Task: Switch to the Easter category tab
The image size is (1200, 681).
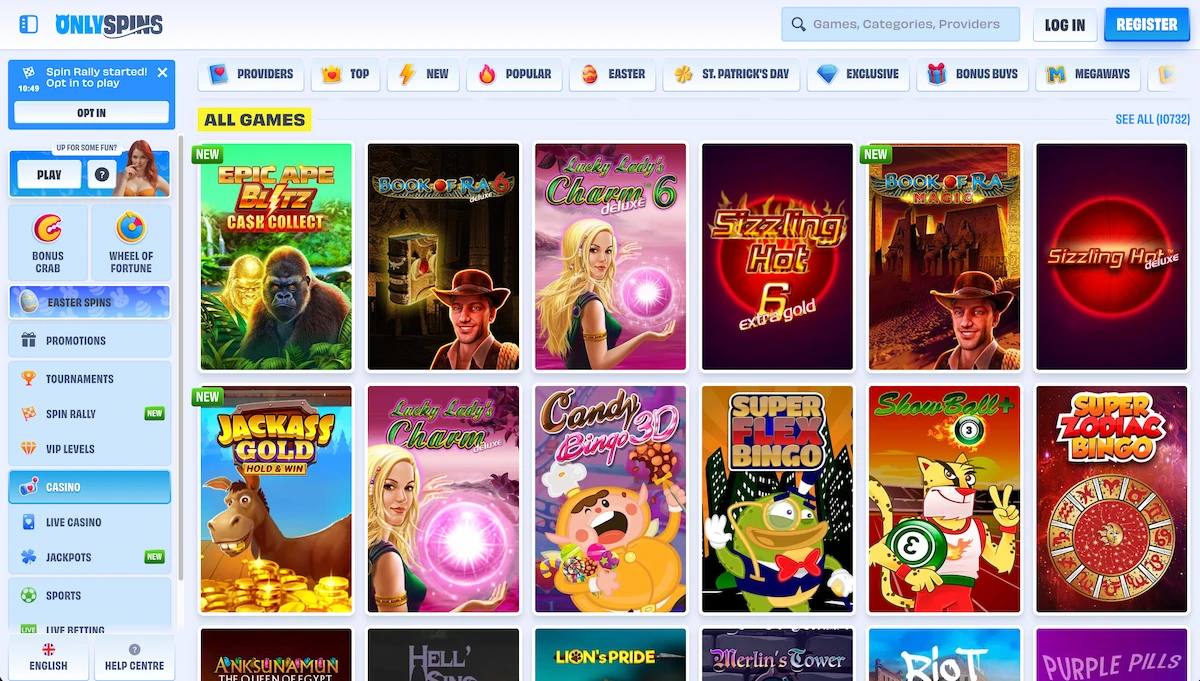Action: (613, 74)
